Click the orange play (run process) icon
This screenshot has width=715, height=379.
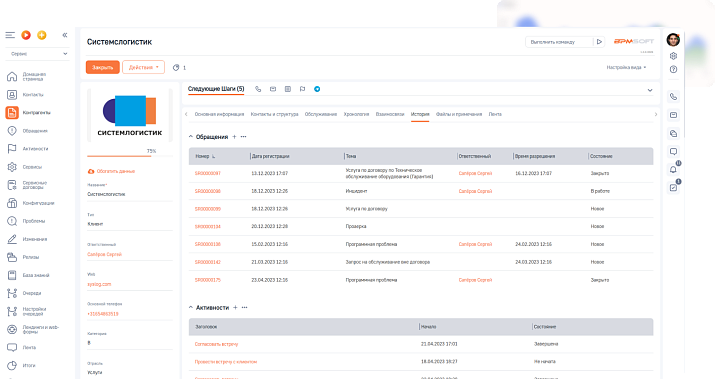26,35
